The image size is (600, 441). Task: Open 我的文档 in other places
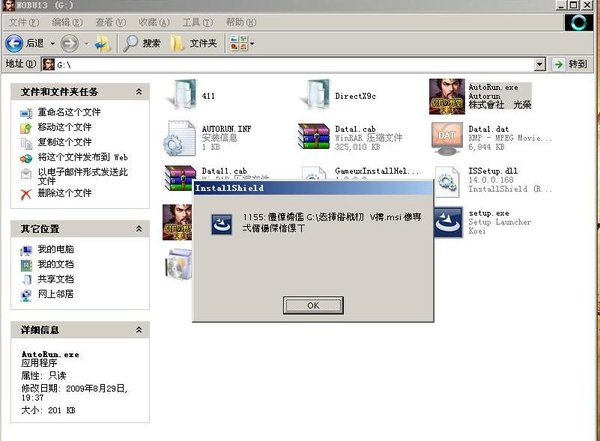pyautogui.click(x=55, y=264)
